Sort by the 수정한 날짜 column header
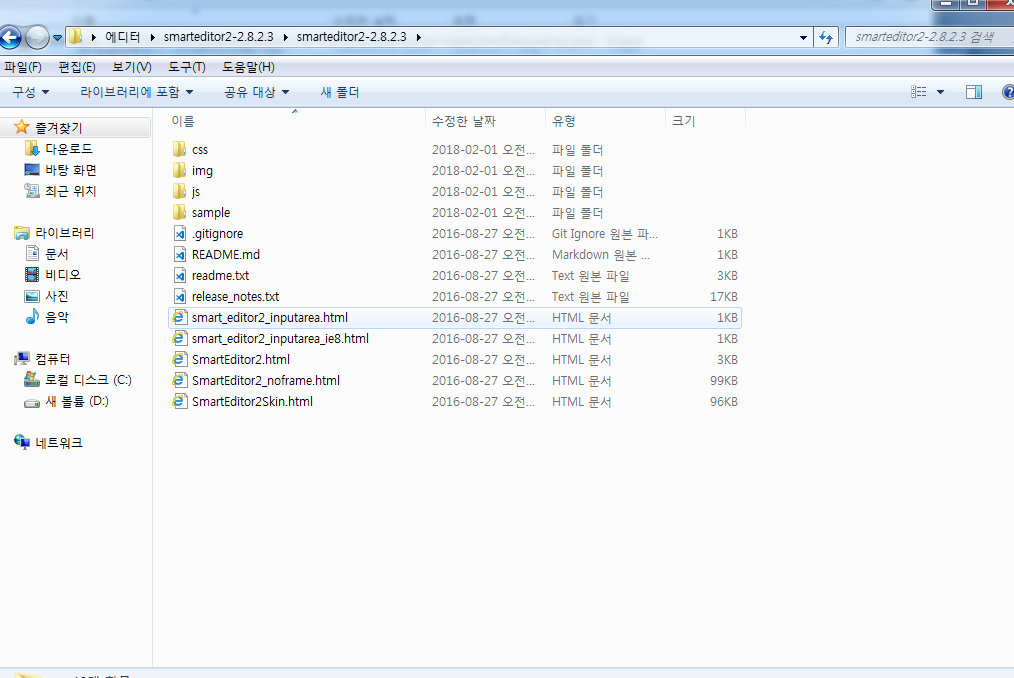Image resolution: width=1014 pixels, height=678 pixels. (485, 121)
